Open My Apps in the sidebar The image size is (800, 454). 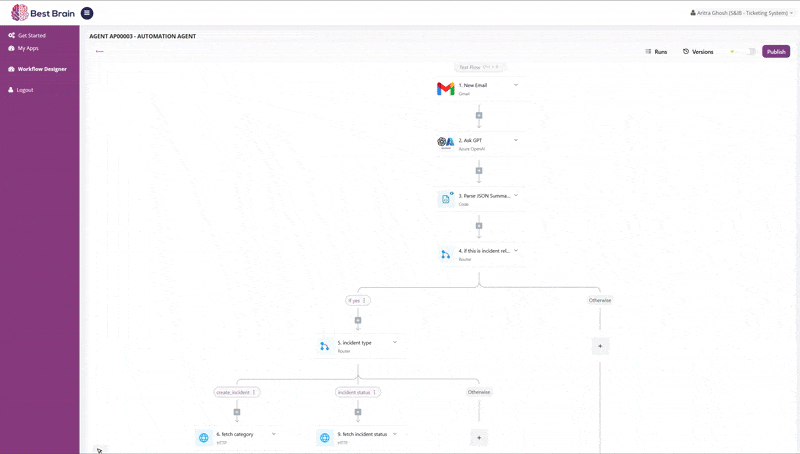[23, 48]
